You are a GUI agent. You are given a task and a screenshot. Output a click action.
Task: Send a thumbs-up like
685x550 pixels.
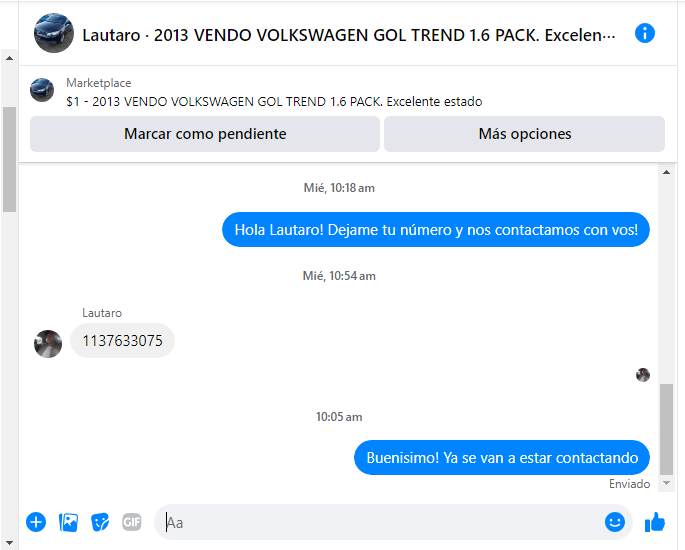click(655, 522)
